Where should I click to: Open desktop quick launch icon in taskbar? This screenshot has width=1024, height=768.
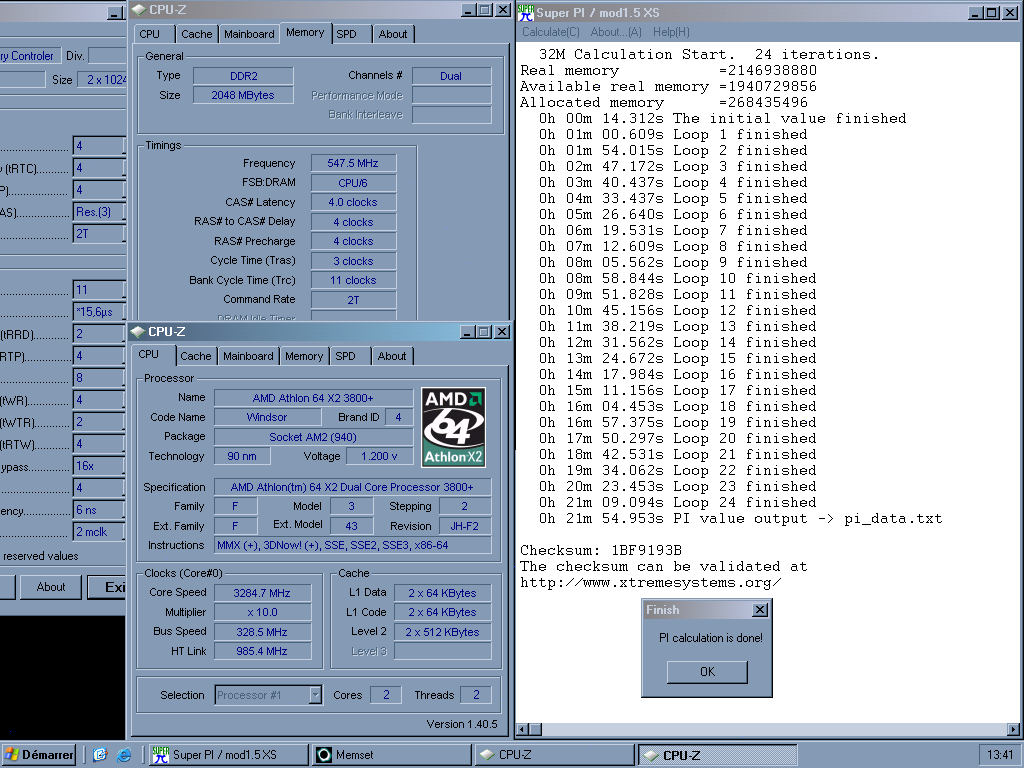pyautogui.click(x=100, y=754)
